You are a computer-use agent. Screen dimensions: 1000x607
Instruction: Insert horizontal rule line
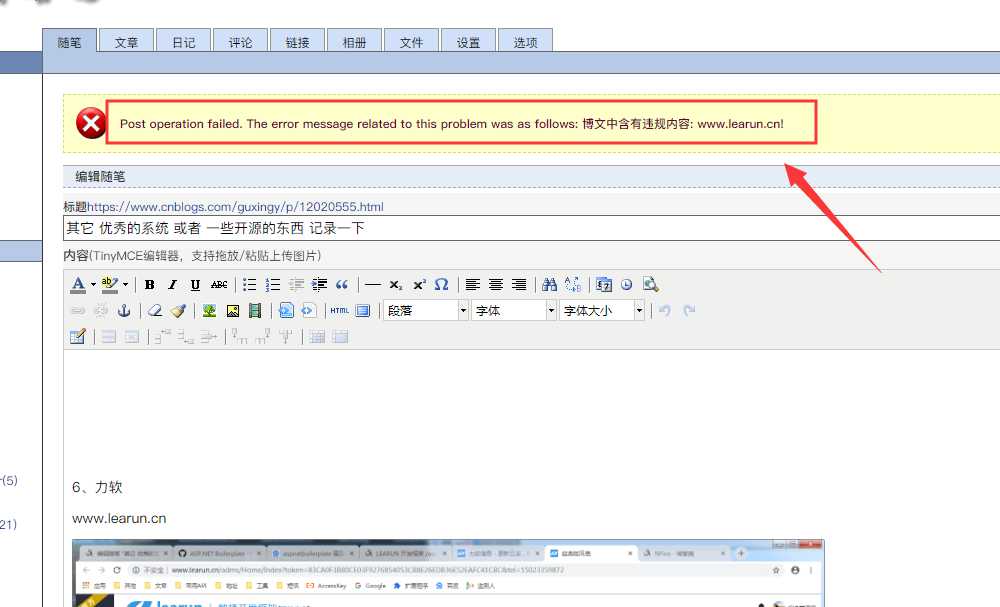point(373,284)
